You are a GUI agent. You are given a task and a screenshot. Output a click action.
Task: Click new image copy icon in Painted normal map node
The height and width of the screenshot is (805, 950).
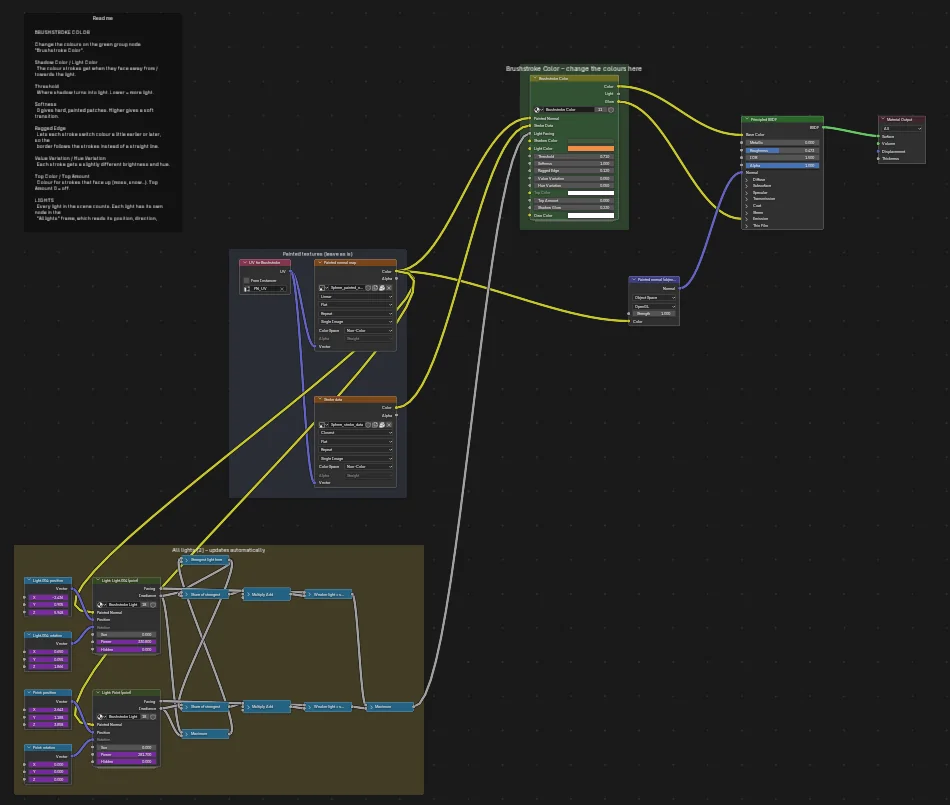[x=374, y=288]
